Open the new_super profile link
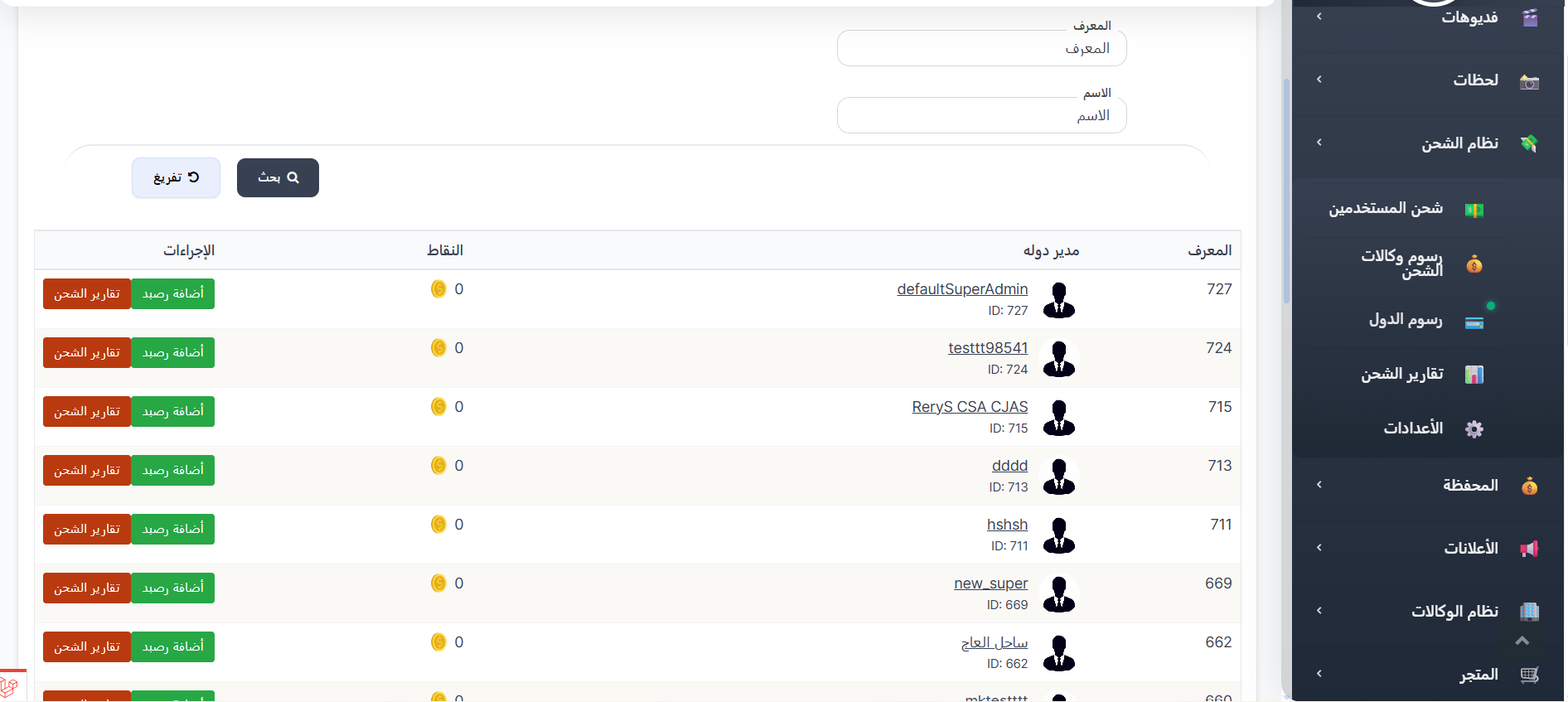The height and width of the screenshot is (702, 1568). click(990, 583)
